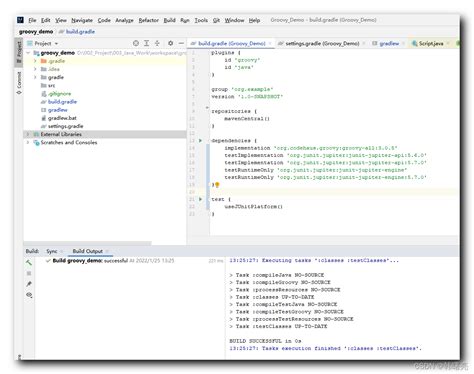Run the dependencies block gutter arrow
Image resolution: width=474 pixels, height=374 pixels.
click(200, 141)
